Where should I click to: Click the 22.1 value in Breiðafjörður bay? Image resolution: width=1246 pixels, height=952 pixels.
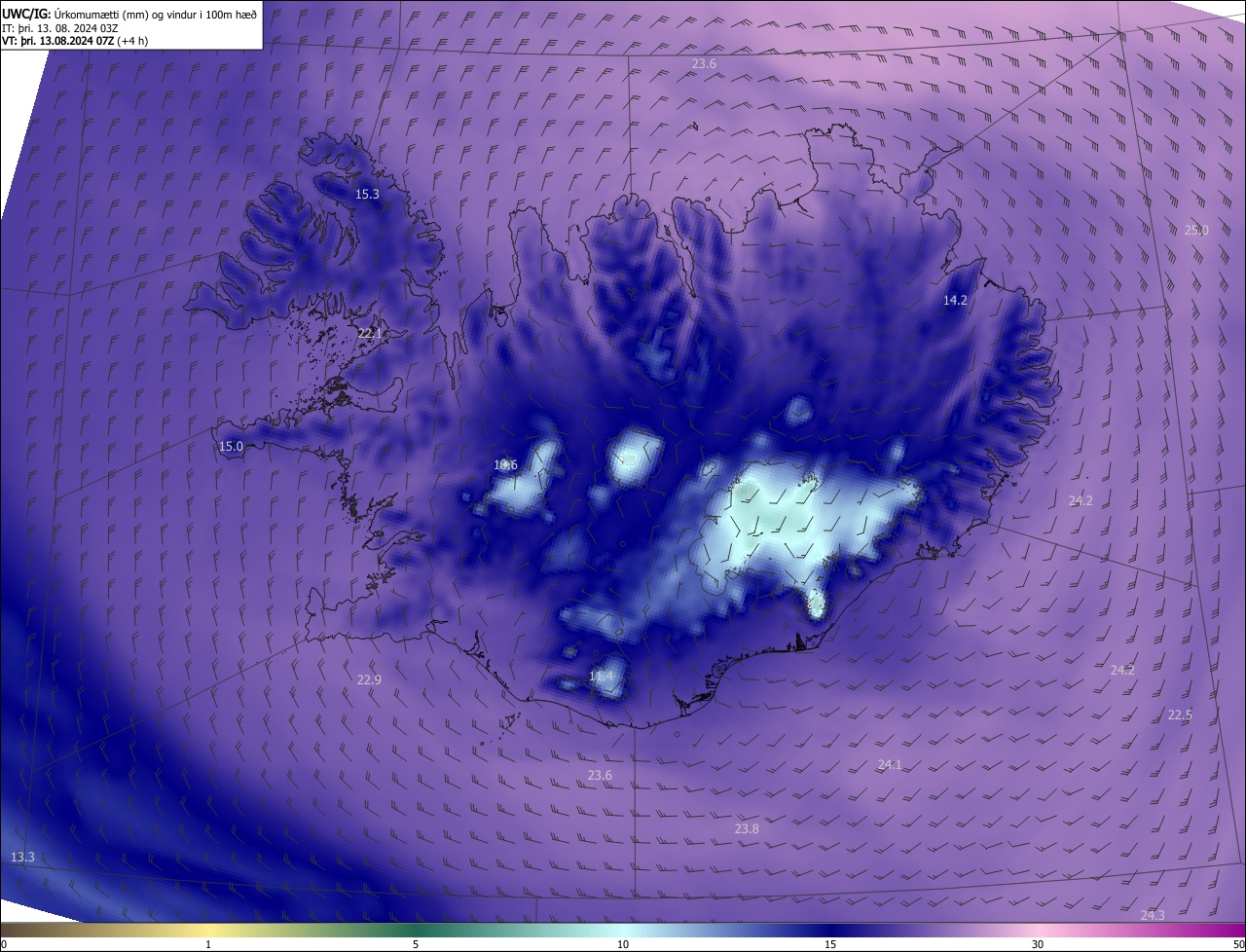click(x=370, y=333)
